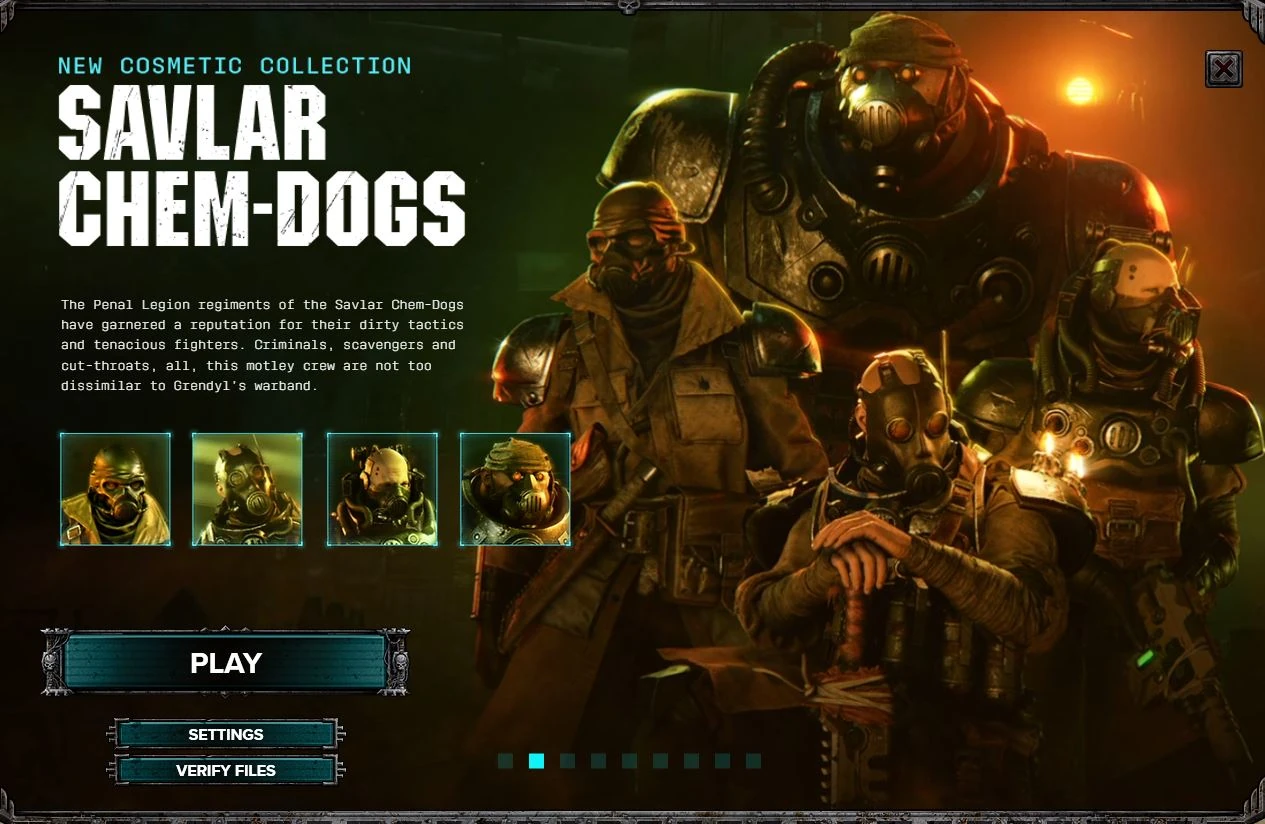Go to the seventh carousel slide dot
The image size is (1265, 824).
[691, 761]
